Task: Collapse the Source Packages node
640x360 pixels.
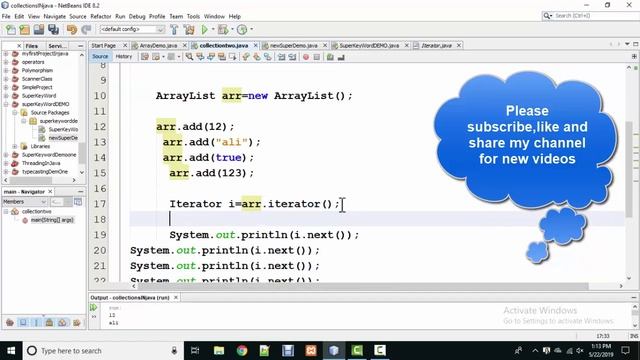Action: 15,112
